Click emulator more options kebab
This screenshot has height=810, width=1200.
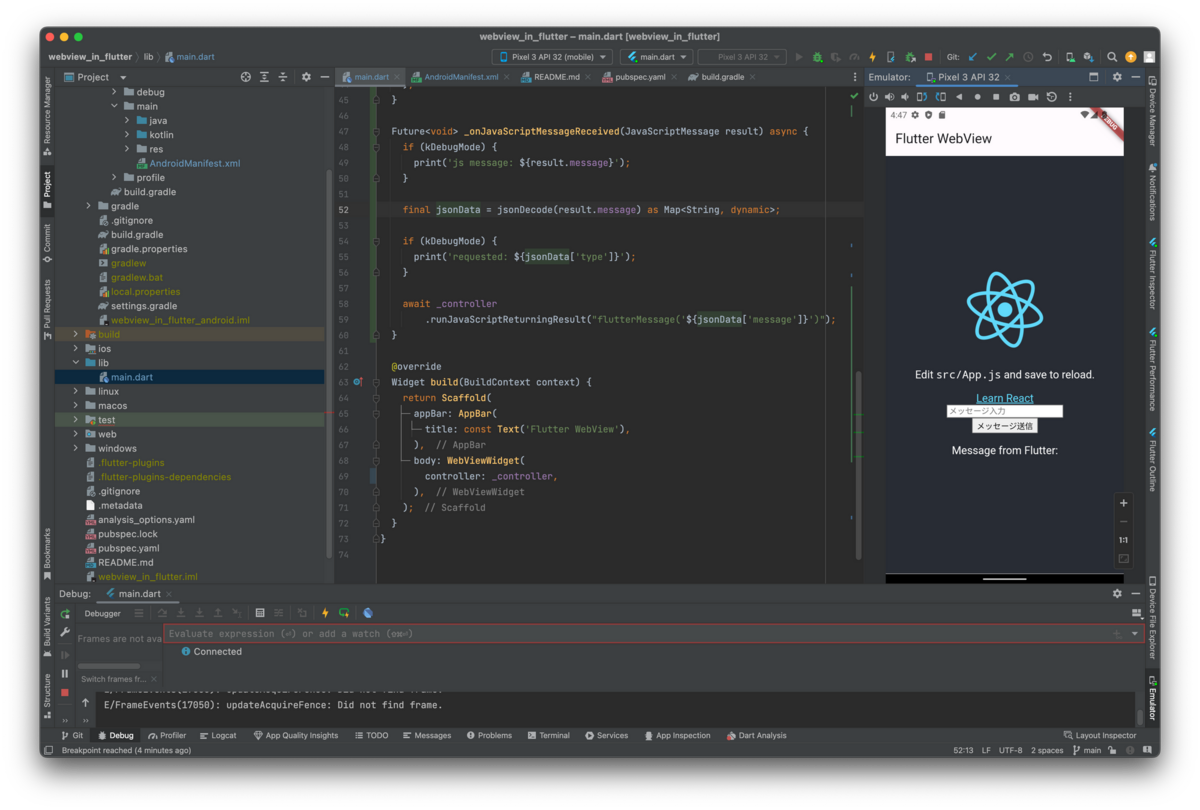click(x=1070, y=97)
